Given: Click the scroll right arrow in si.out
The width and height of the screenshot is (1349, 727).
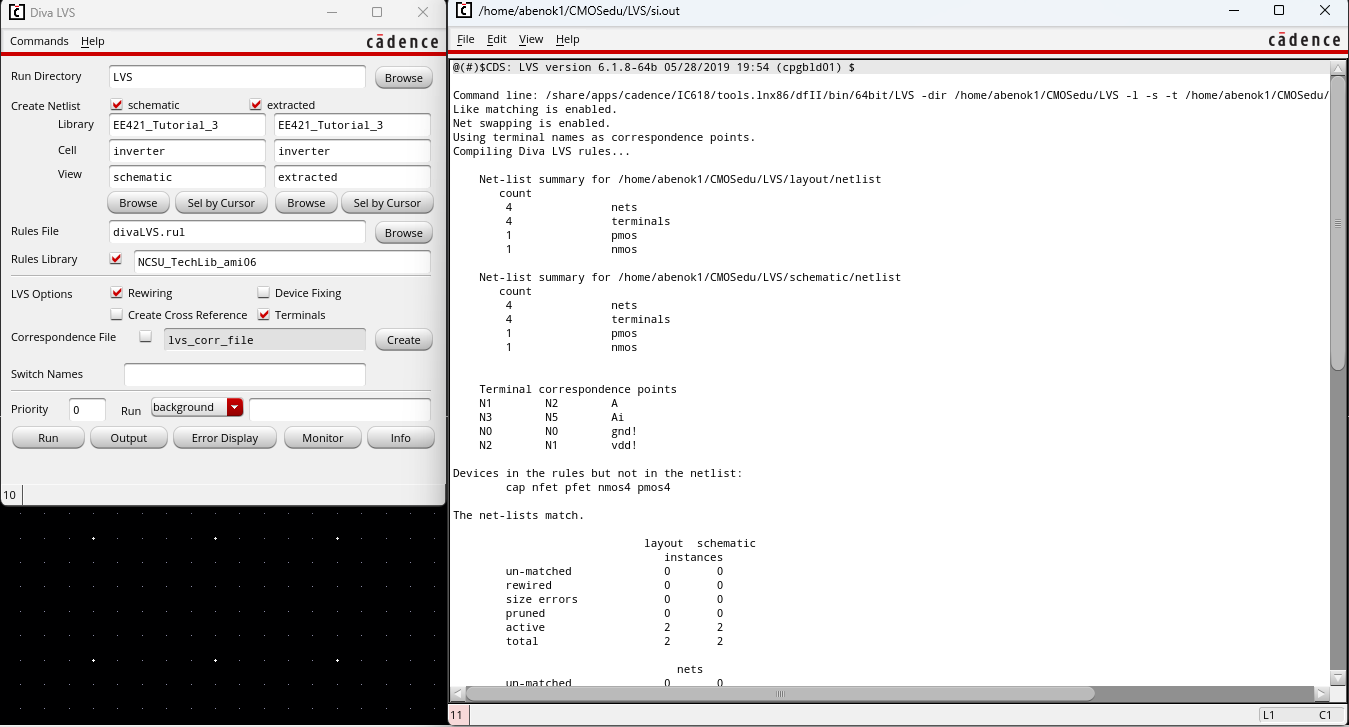Looking at the screenshot, I should [1322, 693].
